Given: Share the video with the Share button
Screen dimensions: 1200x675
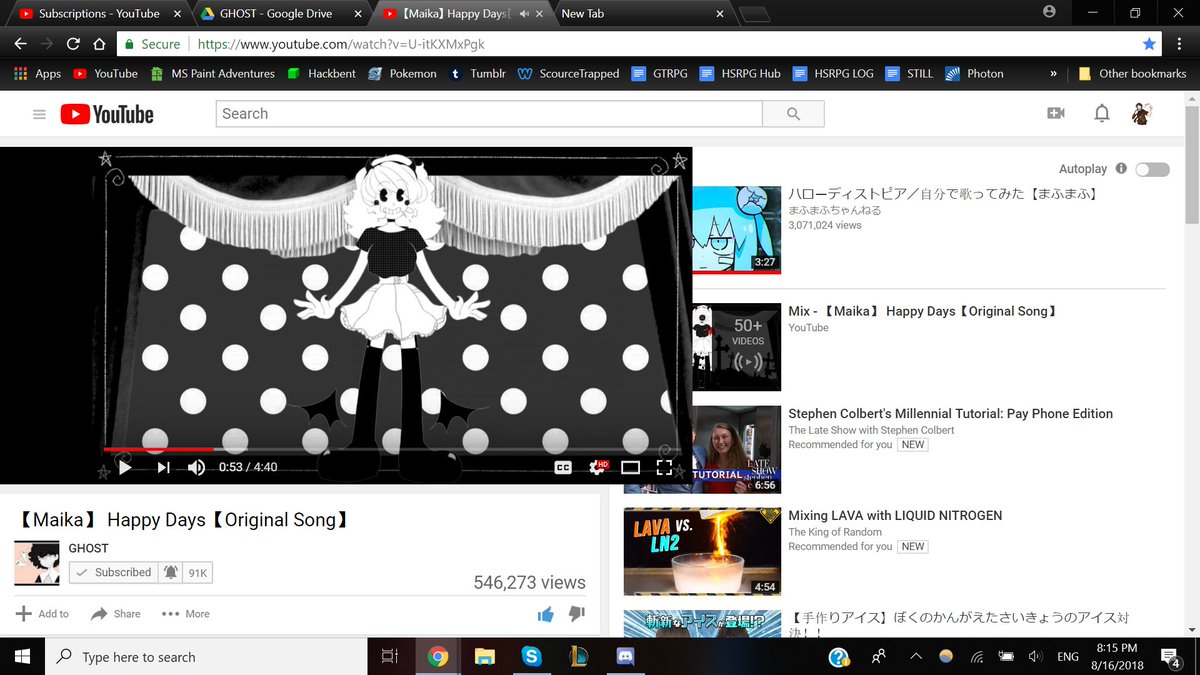Looking at the screenshot, I should [x=115, y=613].
